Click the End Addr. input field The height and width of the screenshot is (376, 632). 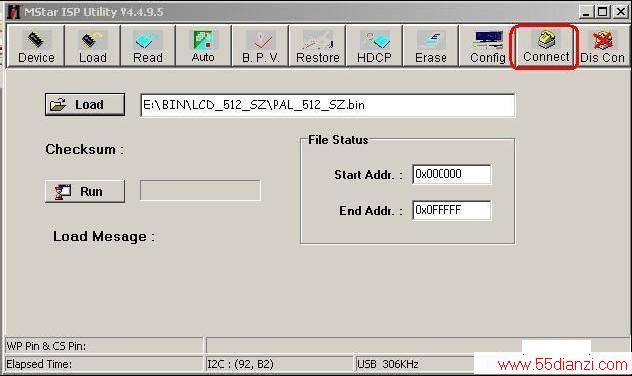click(451, 210)
